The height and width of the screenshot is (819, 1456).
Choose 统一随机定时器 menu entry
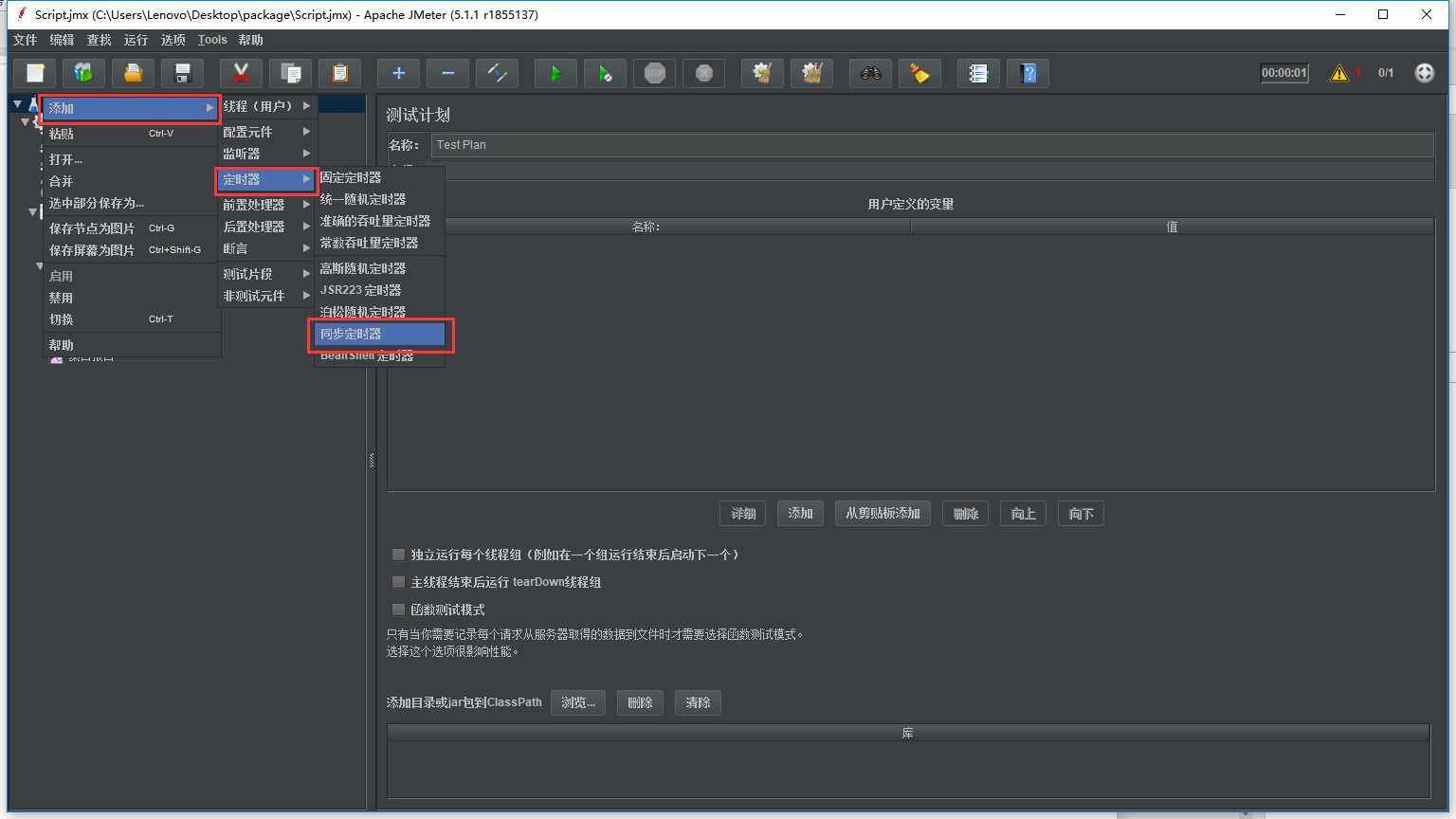click(x=380, y=199)
